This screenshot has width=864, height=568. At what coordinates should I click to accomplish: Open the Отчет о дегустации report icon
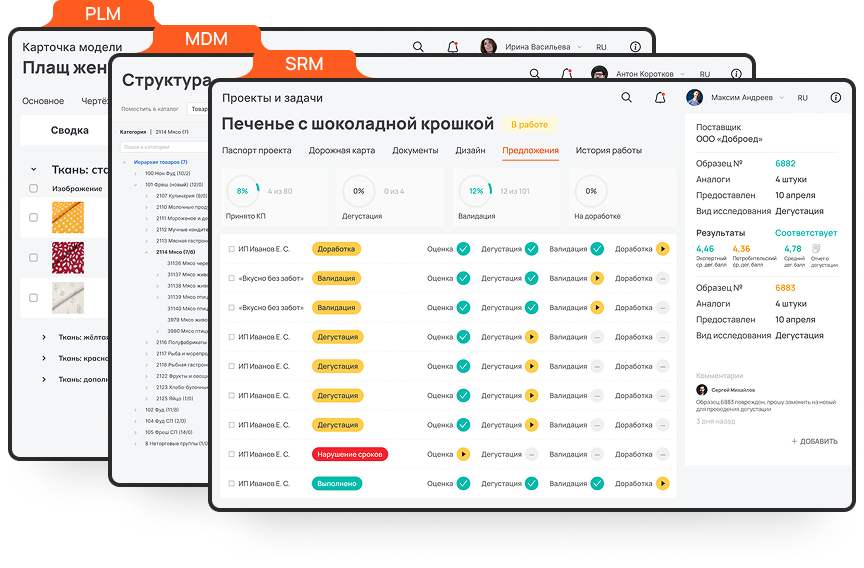817,249
